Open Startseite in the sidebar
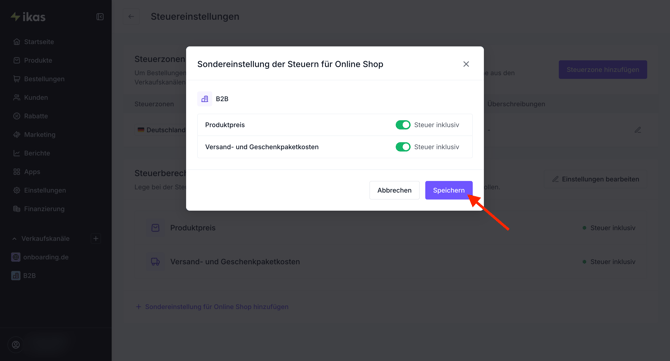Viewport: 670px width, 361px height. point(39,42)
